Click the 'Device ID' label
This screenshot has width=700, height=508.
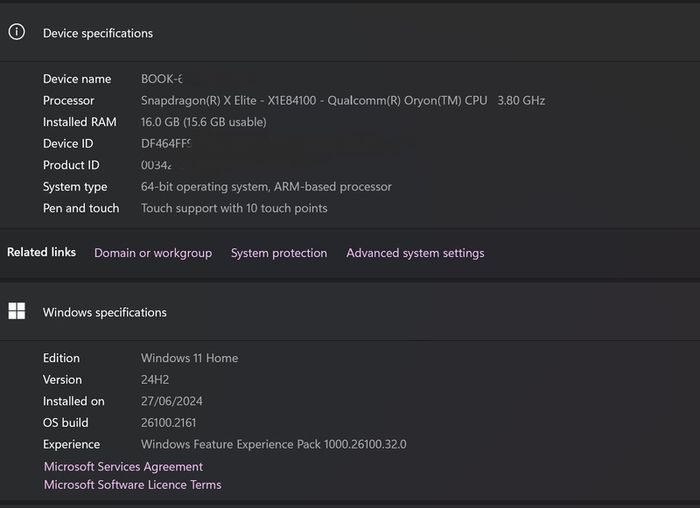click(68, 144)
